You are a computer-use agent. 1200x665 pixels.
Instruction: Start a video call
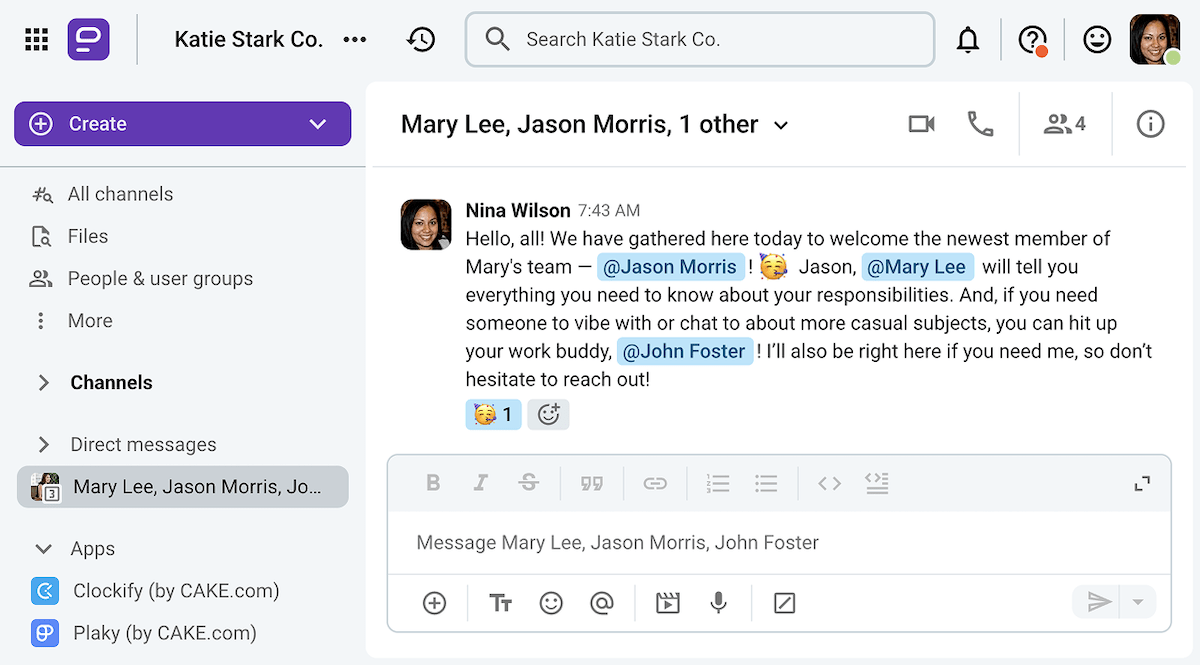pos(920,123)
